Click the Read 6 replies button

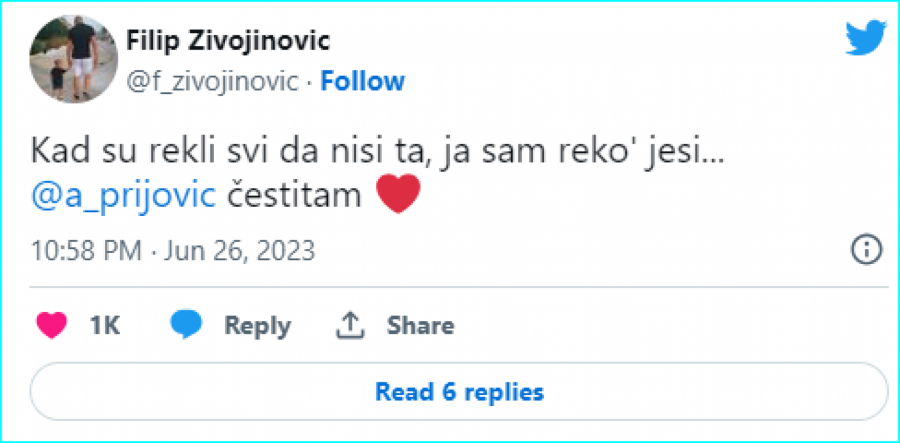(x=459, y=390)
